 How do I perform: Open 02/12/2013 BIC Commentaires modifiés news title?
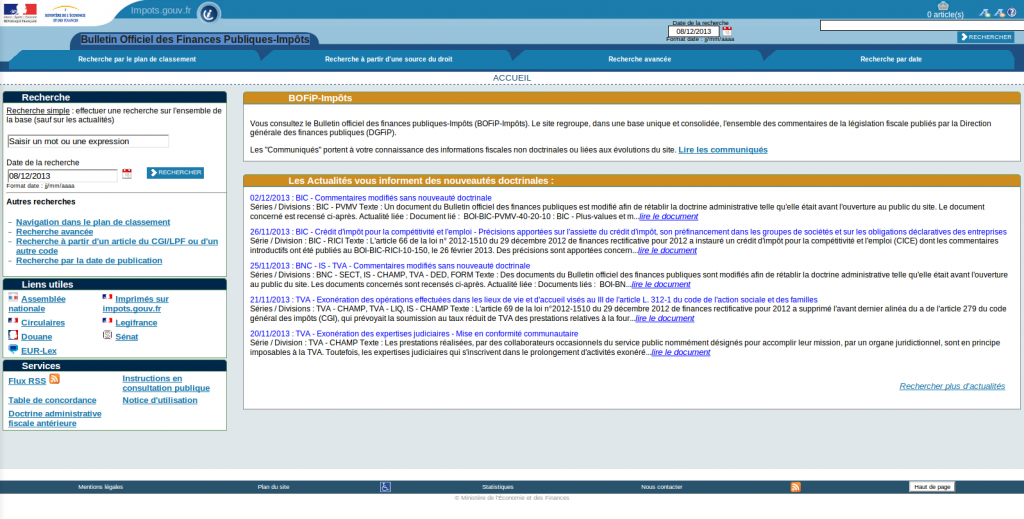pyautogui.click(x=370, y=198)
